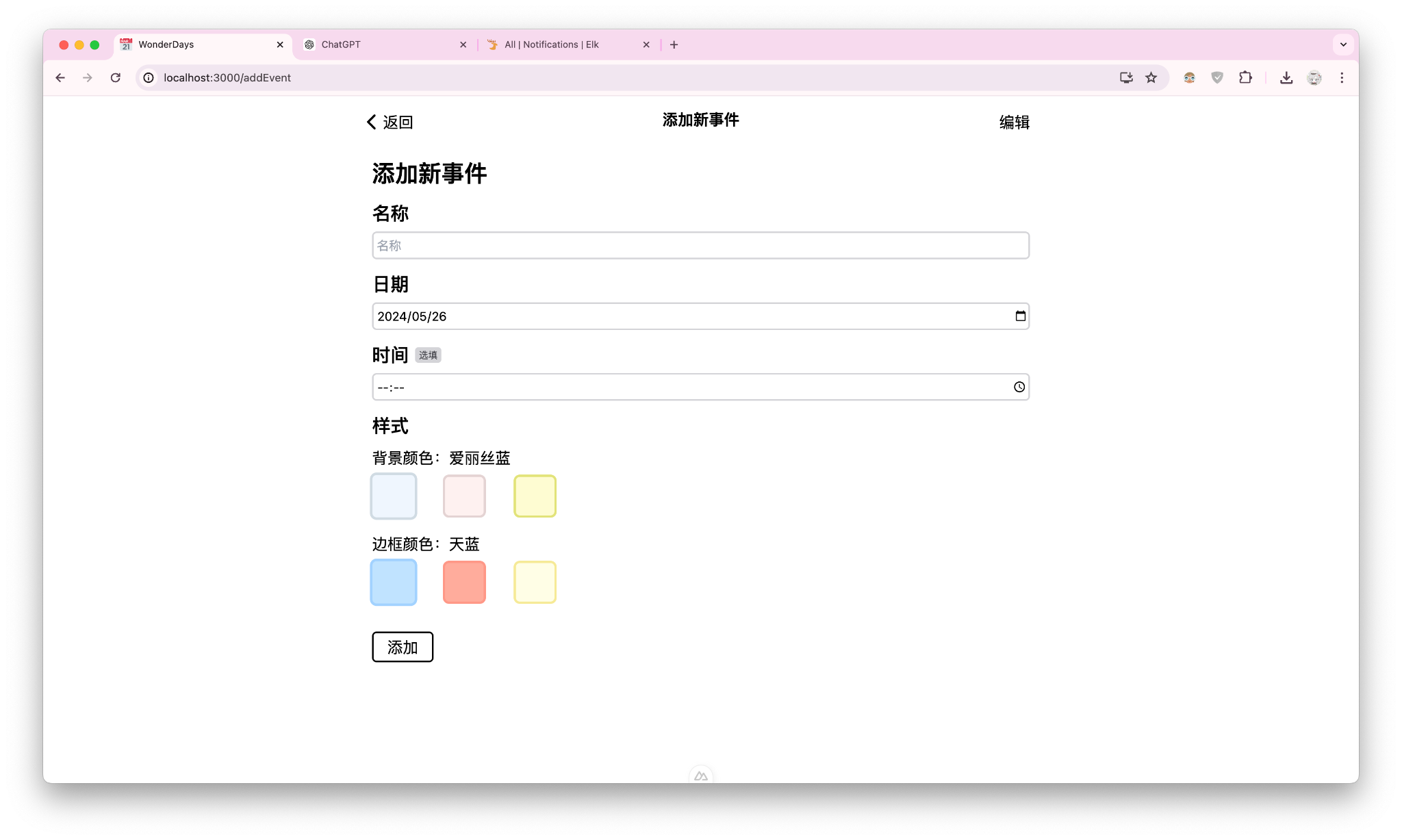This screenshot has width=1402, height=840.
Task: Open the time picker clock icon
Action: (1019, 387)
